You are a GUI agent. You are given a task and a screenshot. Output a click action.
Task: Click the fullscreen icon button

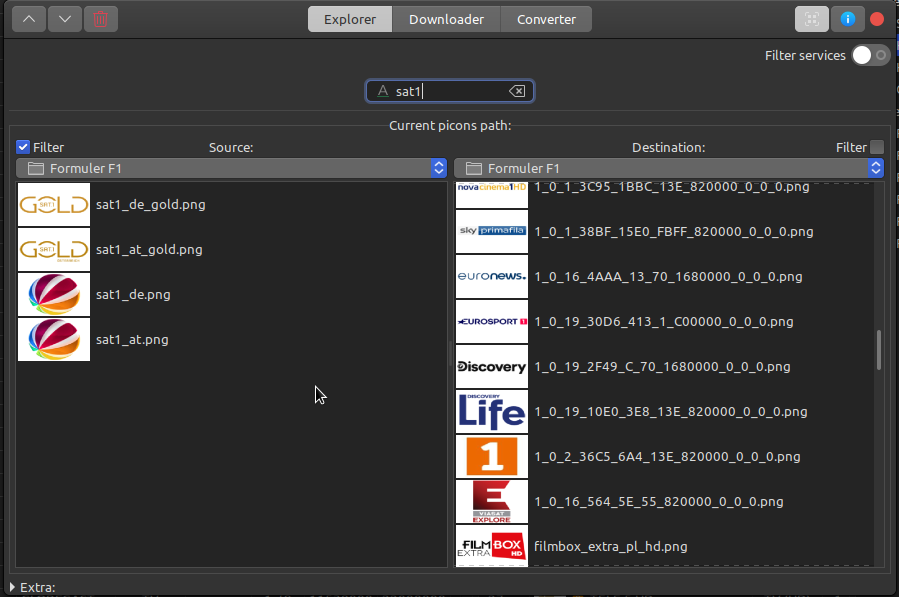tap(811, 19)
